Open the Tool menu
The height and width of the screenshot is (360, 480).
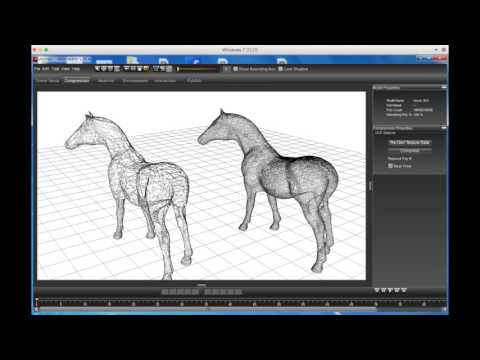coord(55,69)
